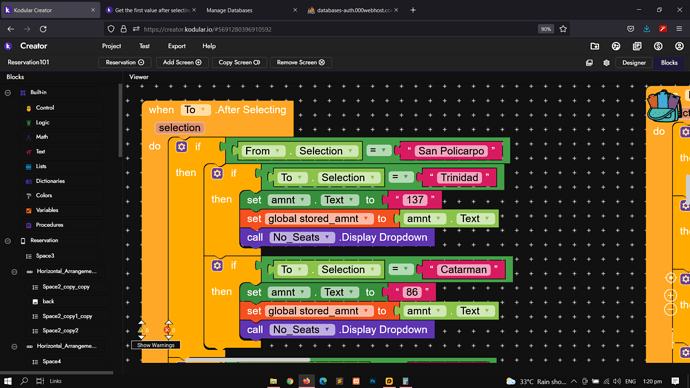Open equals operator dropdown for San Policarpo
Viewport: 690px width, 388px height.
pos(378,150)
